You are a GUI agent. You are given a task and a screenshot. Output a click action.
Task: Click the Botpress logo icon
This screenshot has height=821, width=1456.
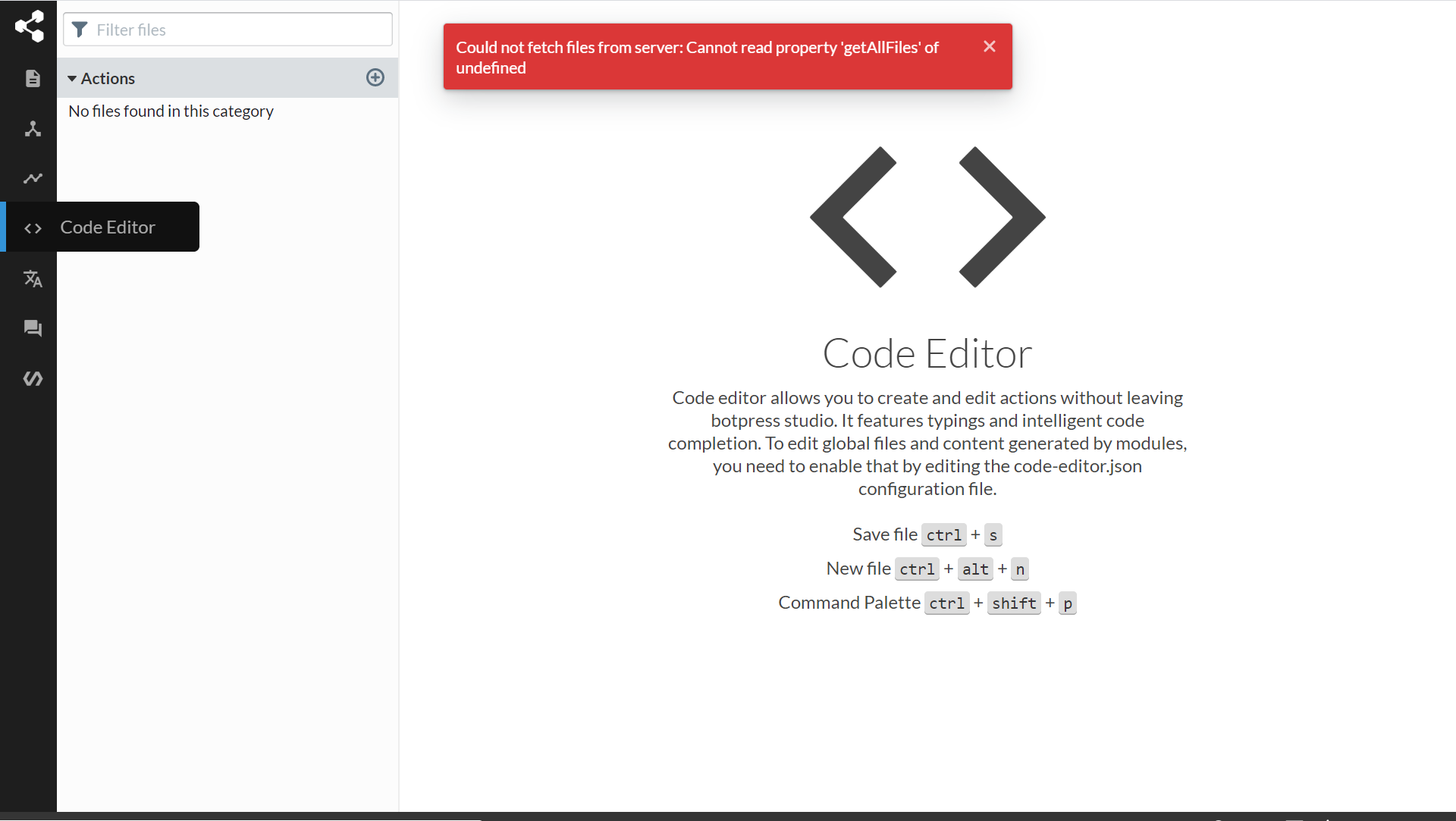(x=30, y=27)
